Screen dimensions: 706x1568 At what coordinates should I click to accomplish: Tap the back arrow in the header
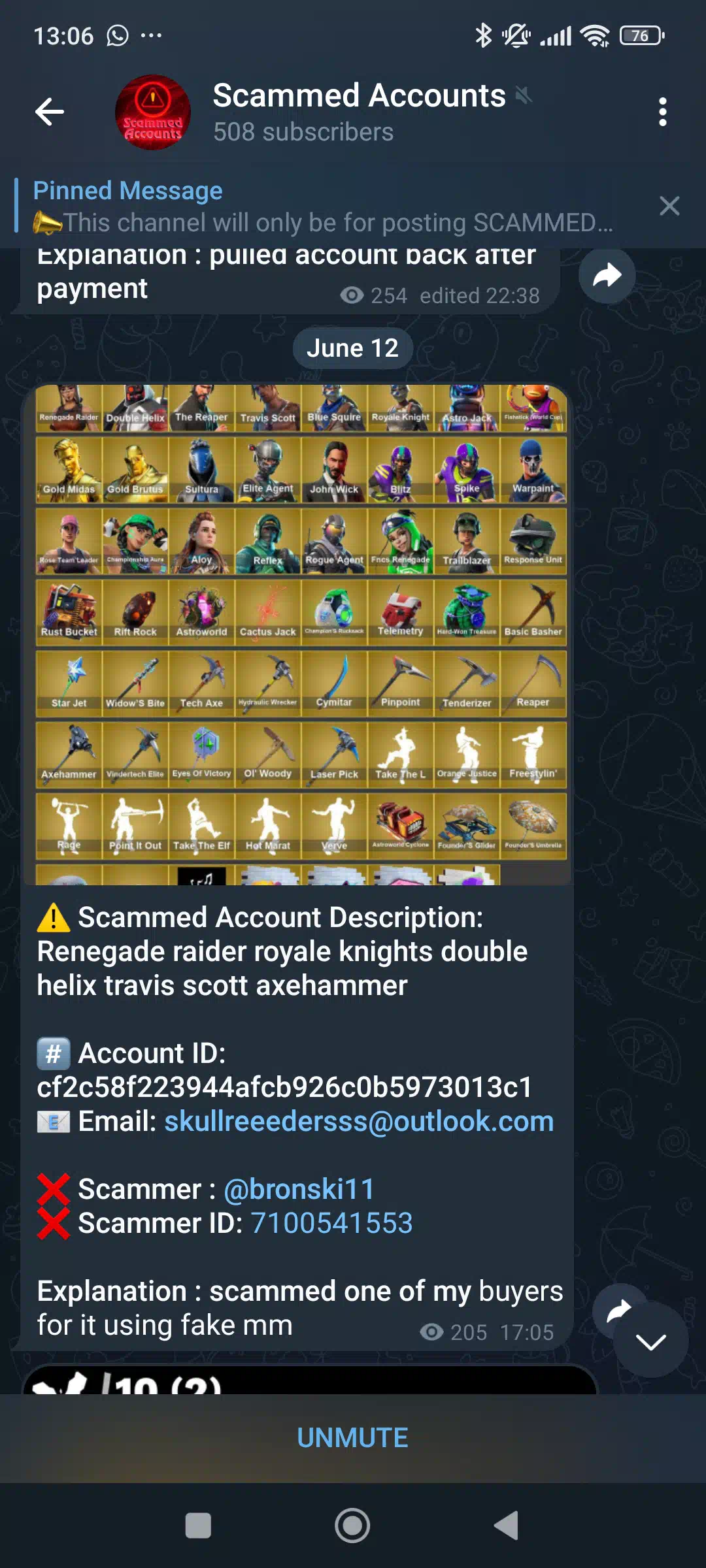pos(50,112)
